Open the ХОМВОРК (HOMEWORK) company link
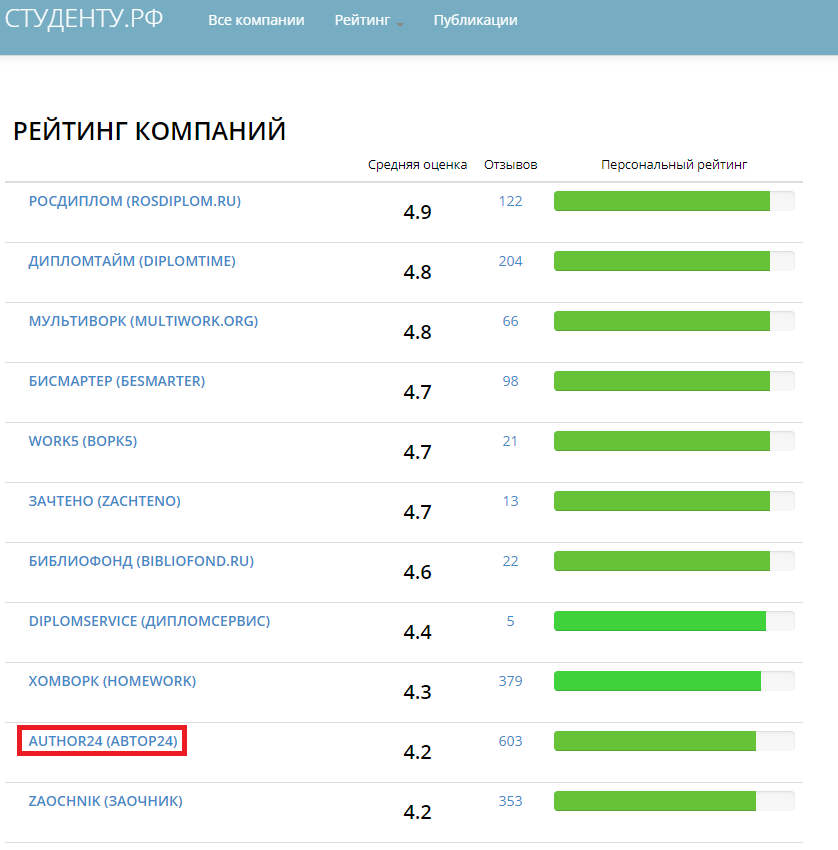 pyautogui.click(x=112, y=681)
